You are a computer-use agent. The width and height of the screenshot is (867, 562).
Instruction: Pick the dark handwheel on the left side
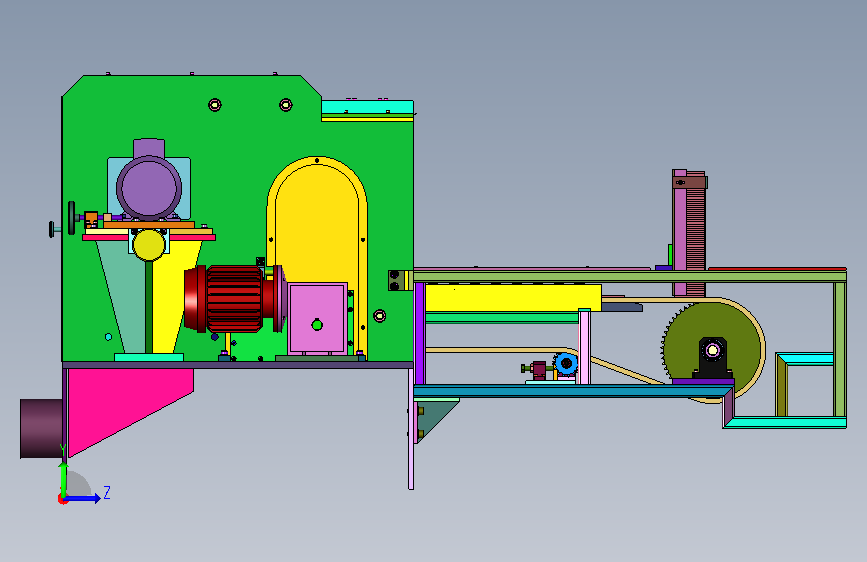(71, 218)
